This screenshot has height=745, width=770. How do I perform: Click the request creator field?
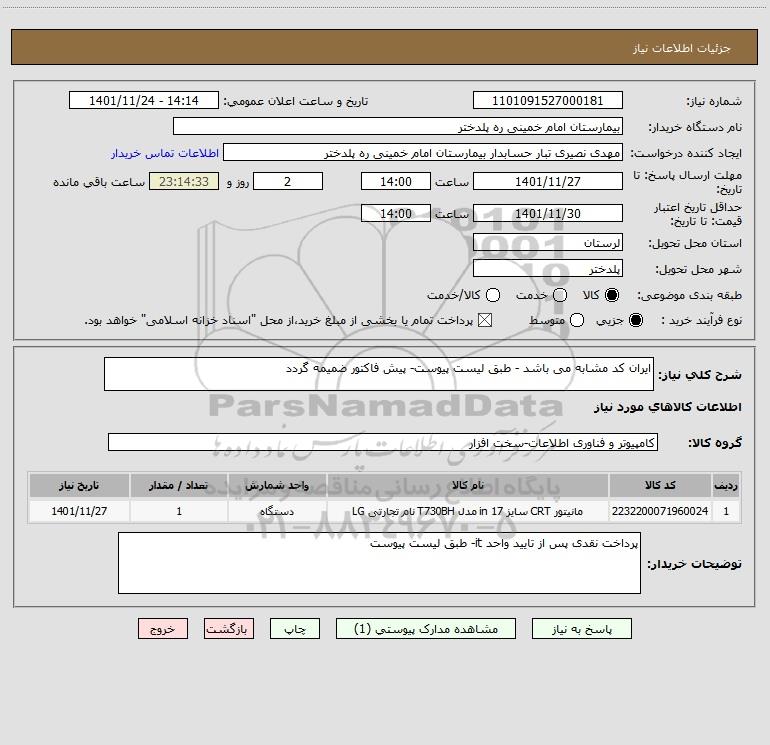click(x=423, y=152)
